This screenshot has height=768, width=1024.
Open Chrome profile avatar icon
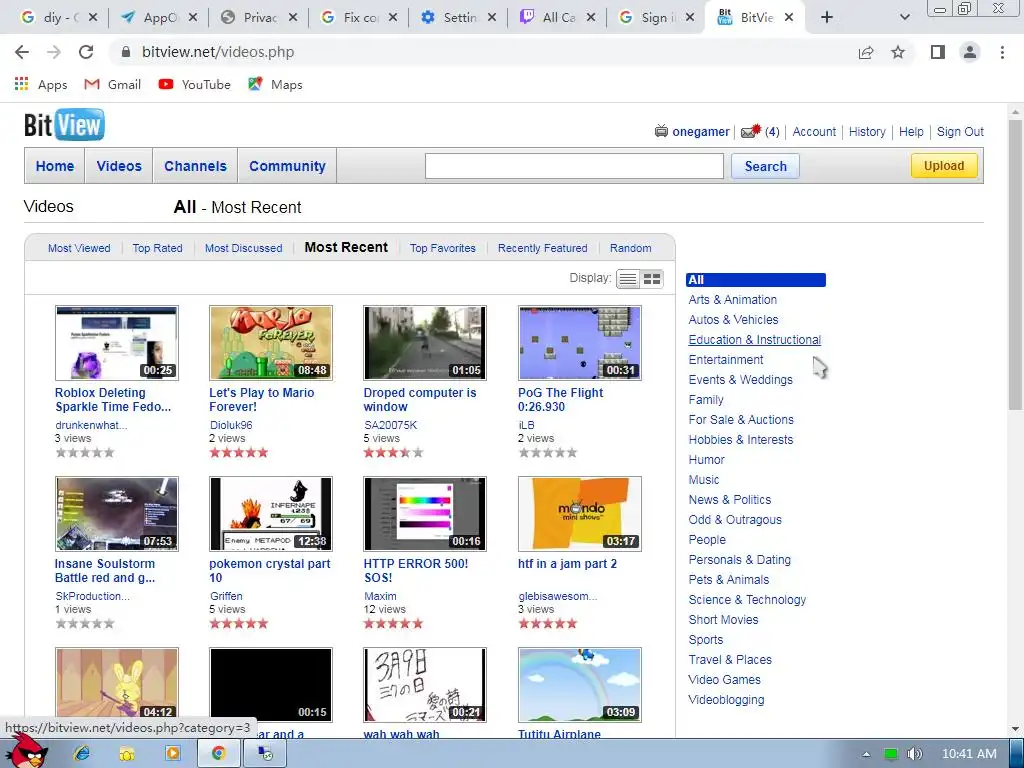pos(970,52)
